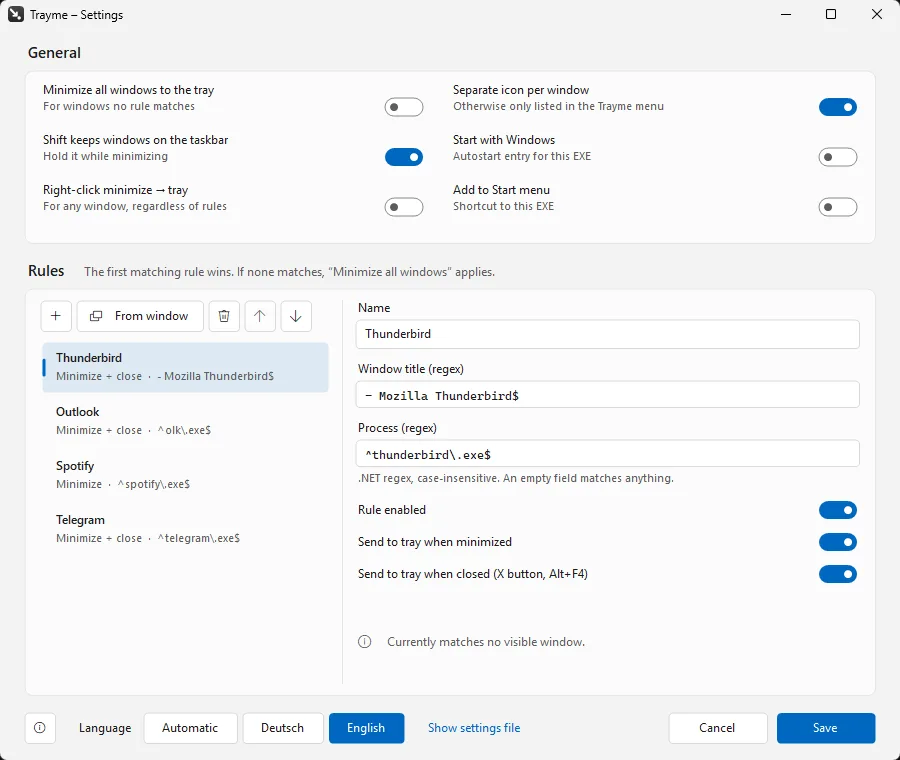Open the Show settings file link
The width and height of the screenshot is (900, 760).
point(474,728)
